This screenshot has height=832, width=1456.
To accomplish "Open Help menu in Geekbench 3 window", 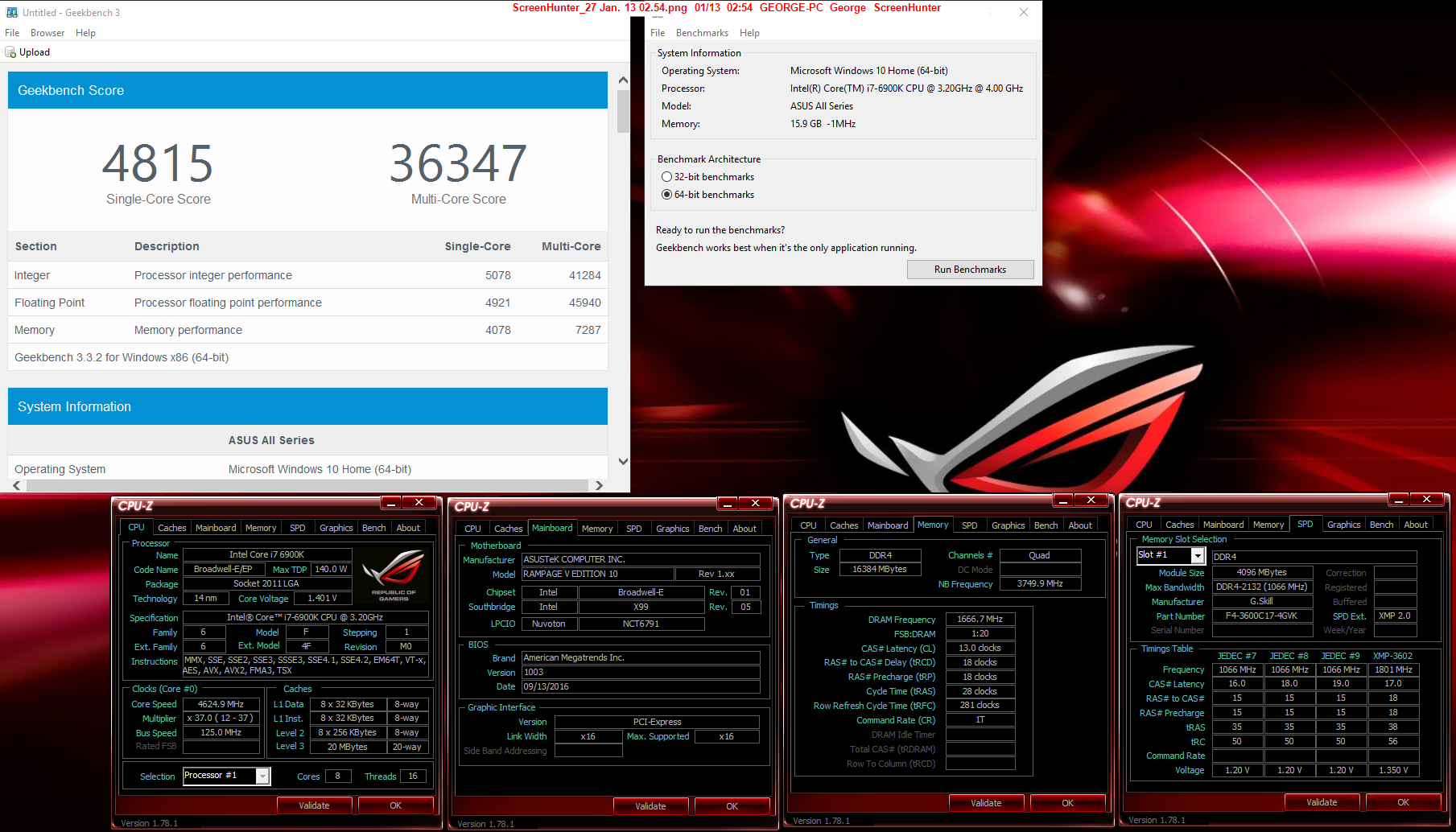I will 85,33.
